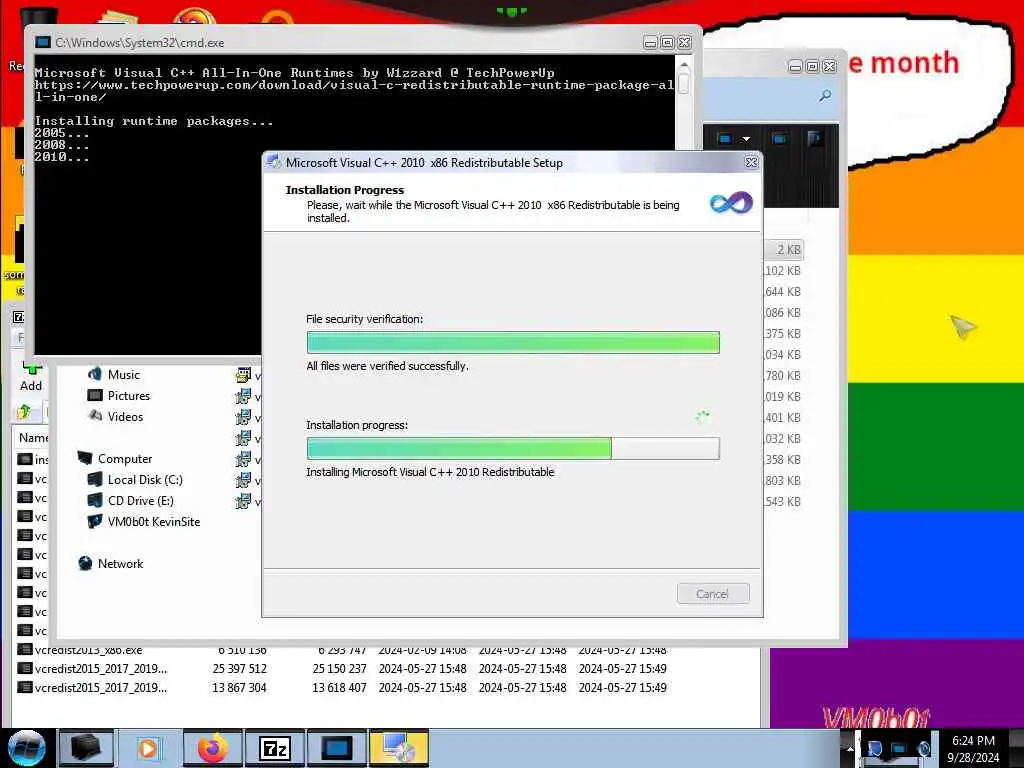Click the Computer icon in navigation pane
Viewport: 1024px width, 768px height.
coord(85,458)
